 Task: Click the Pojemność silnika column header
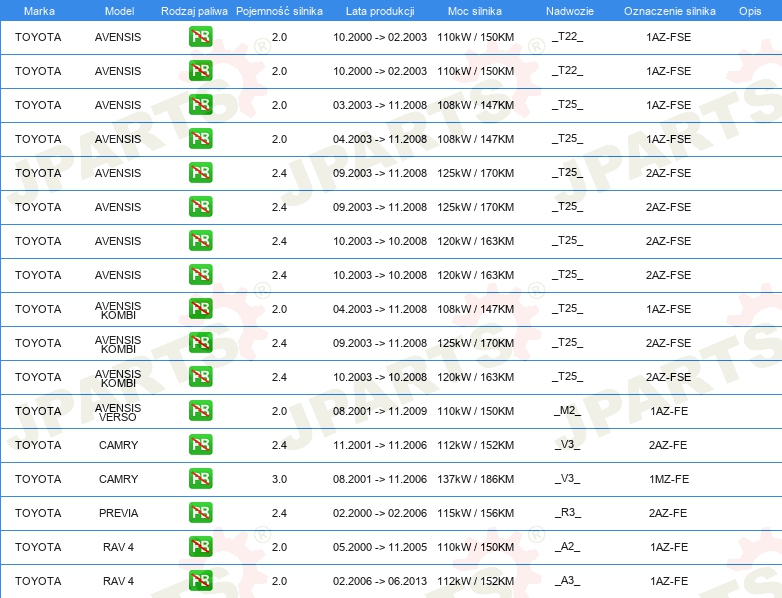[279, 11]
